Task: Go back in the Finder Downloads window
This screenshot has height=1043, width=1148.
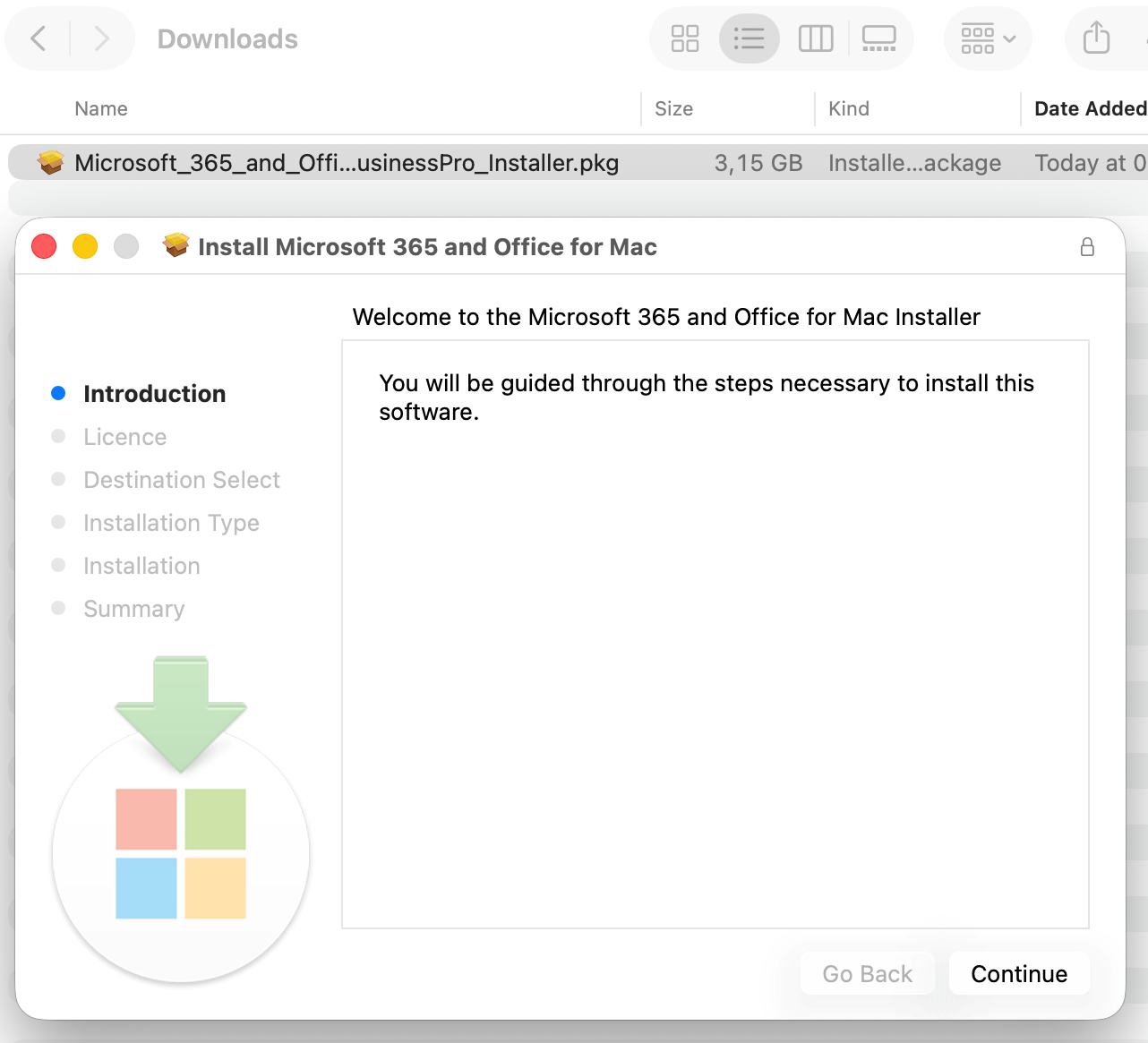Action: point(39,38)
